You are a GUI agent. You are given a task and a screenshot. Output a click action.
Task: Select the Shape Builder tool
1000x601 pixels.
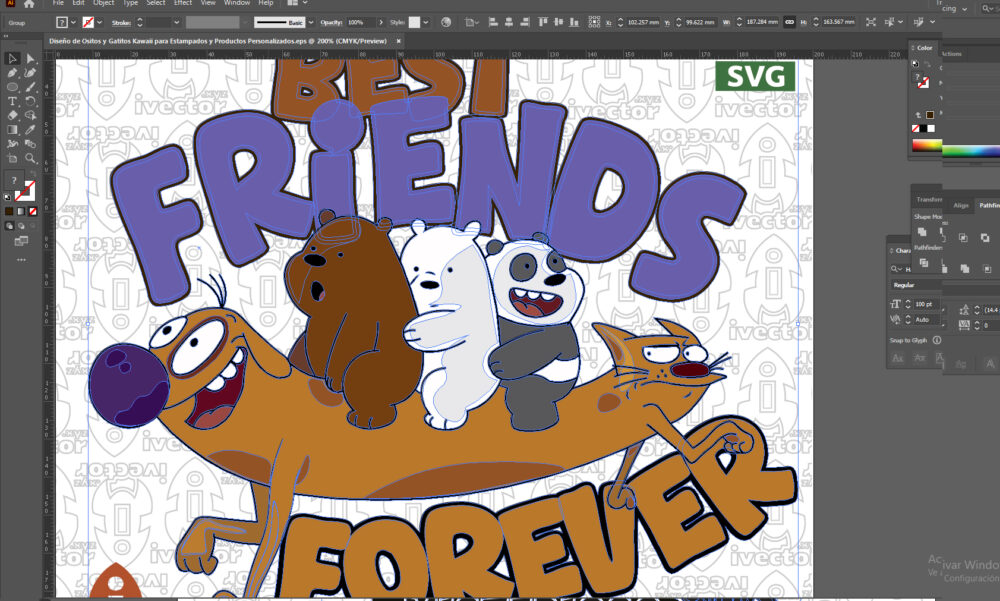pos(30,115)
